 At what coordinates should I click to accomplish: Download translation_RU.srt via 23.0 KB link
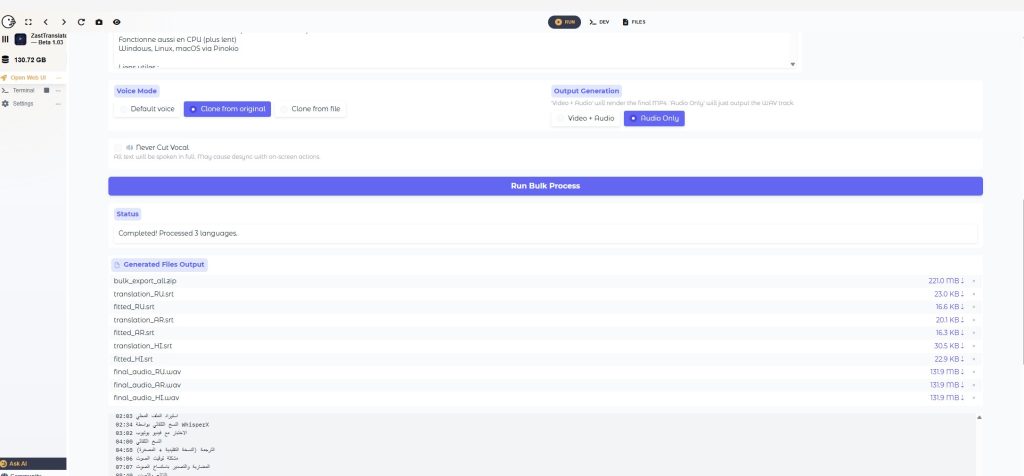tap(950, 294)
